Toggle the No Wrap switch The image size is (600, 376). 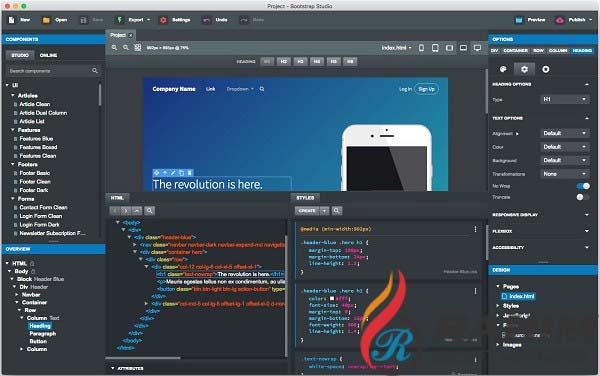[583, 186]
